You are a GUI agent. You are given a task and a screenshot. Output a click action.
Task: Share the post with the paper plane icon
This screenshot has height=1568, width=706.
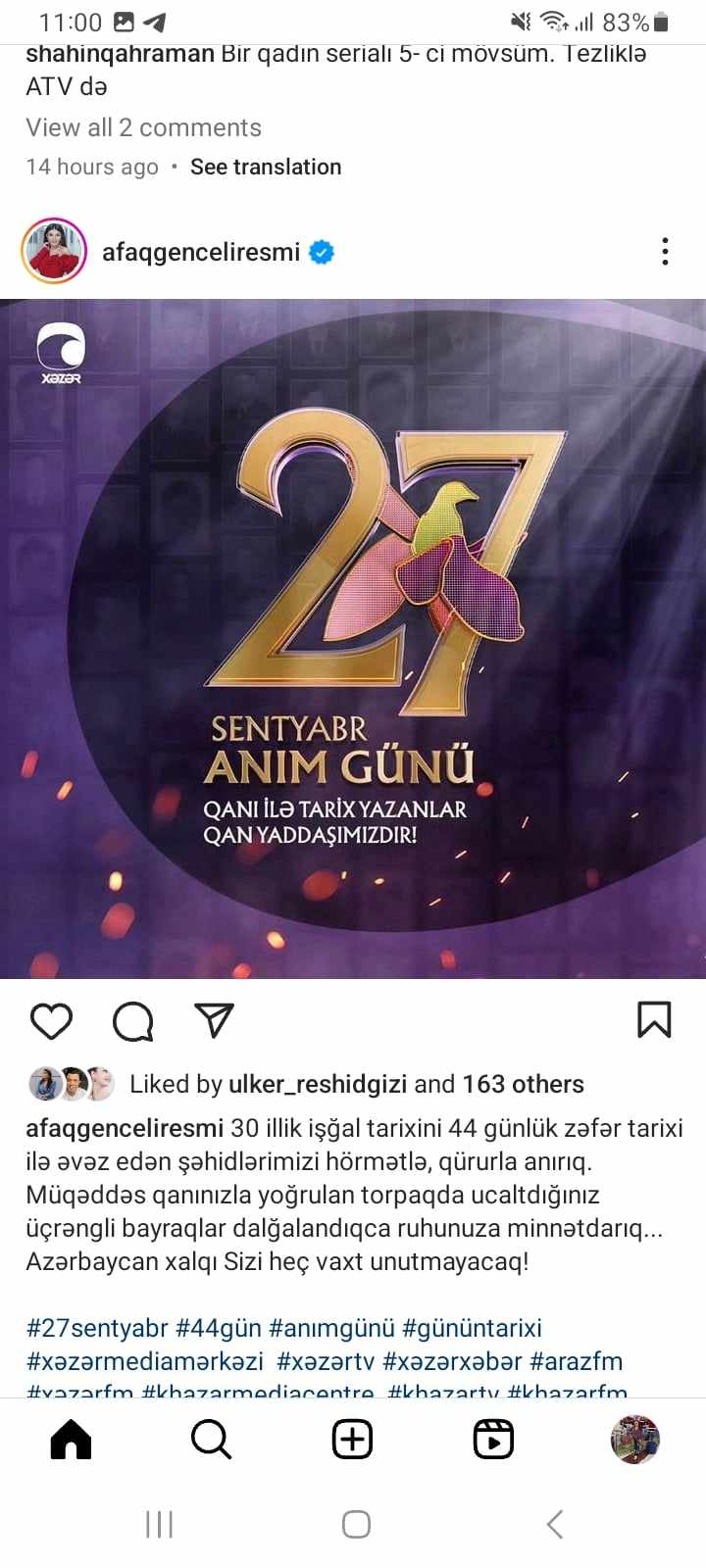pos(214,1020)
